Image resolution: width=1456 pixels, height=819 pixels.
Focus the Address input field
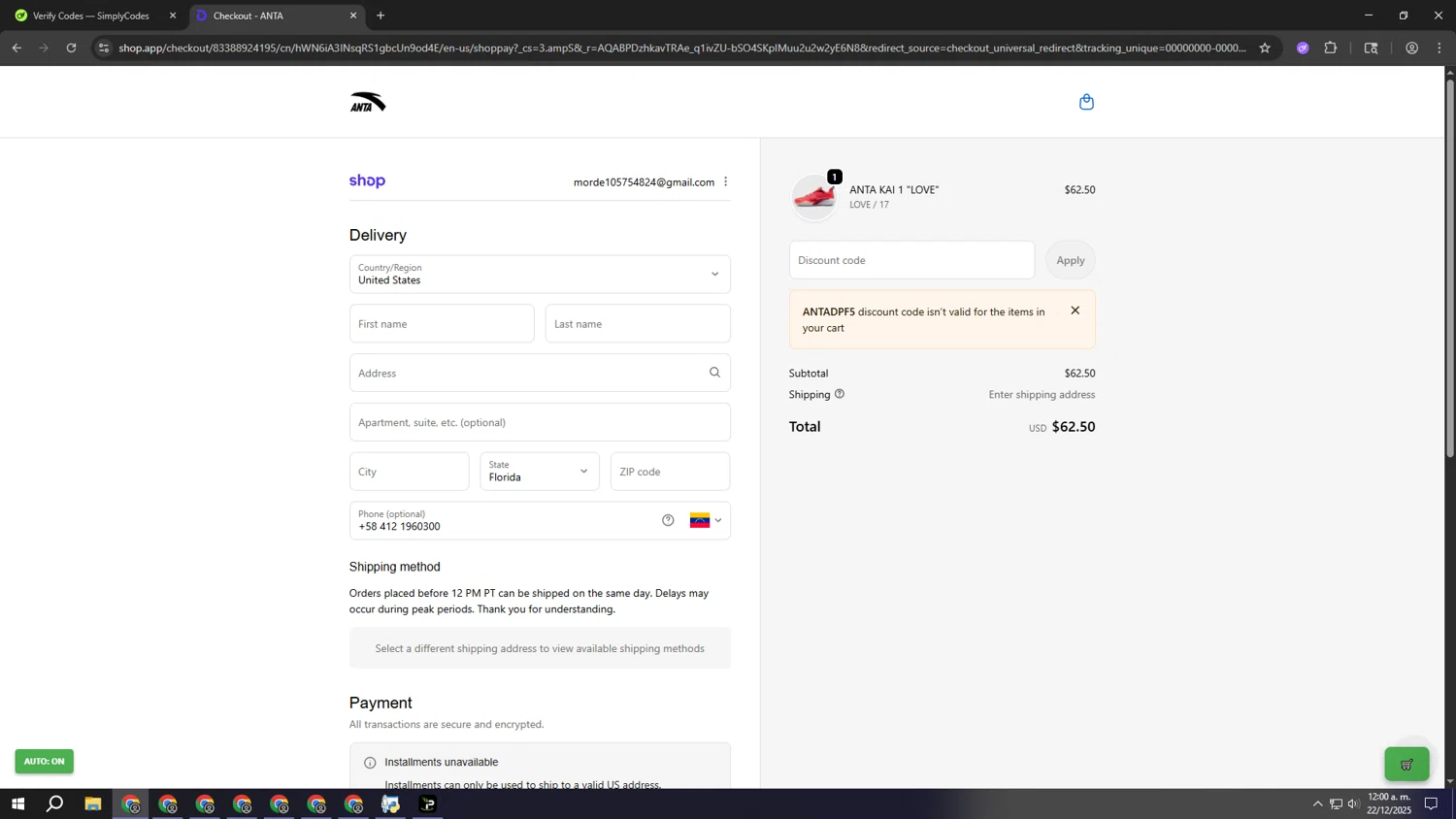[540, 373]
